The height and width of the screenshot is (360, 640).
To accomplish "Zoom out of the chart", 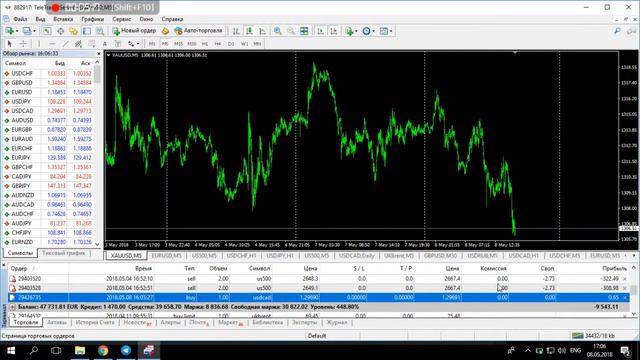I will (x=291, y=31).
